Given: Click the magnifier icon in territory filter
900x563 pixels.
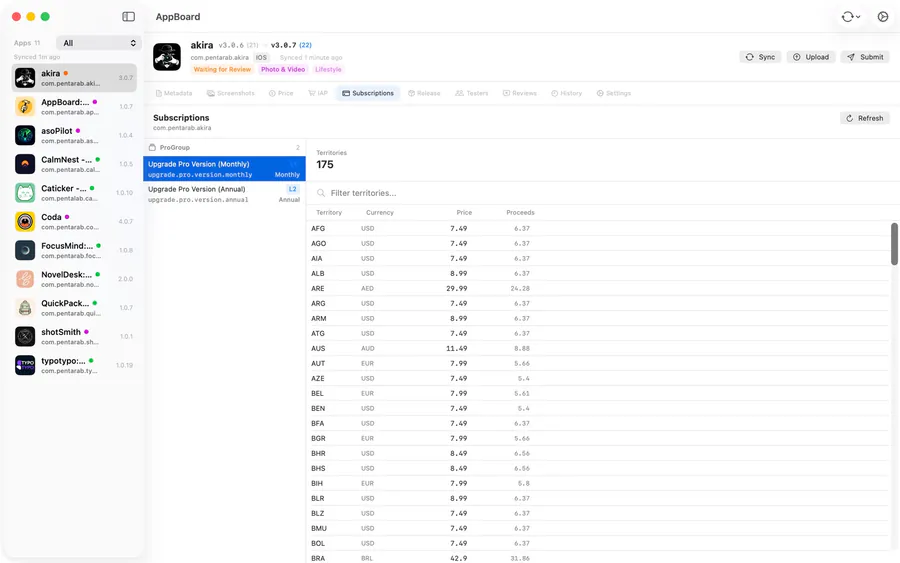Looking at the screenshot, I should (321, 193).
